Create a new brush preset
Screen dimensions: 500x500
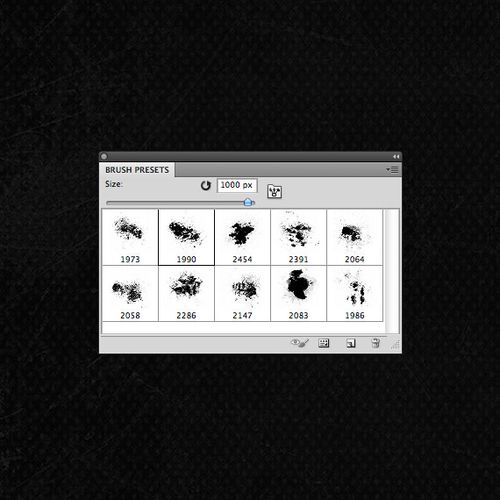(351, 343)
